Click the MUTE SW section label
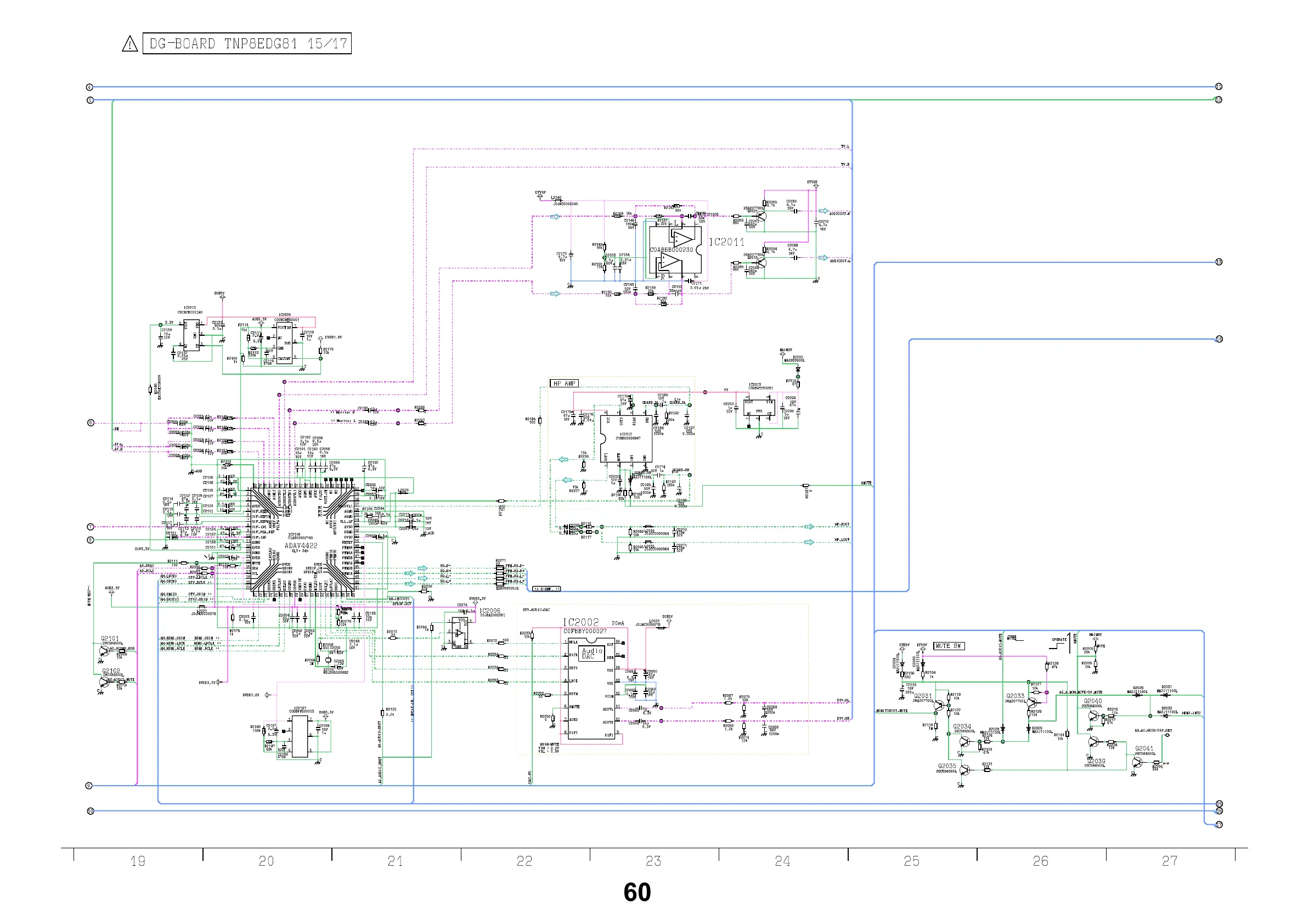The height and width of the screenshot is (924, 1303). click(949, 646)
